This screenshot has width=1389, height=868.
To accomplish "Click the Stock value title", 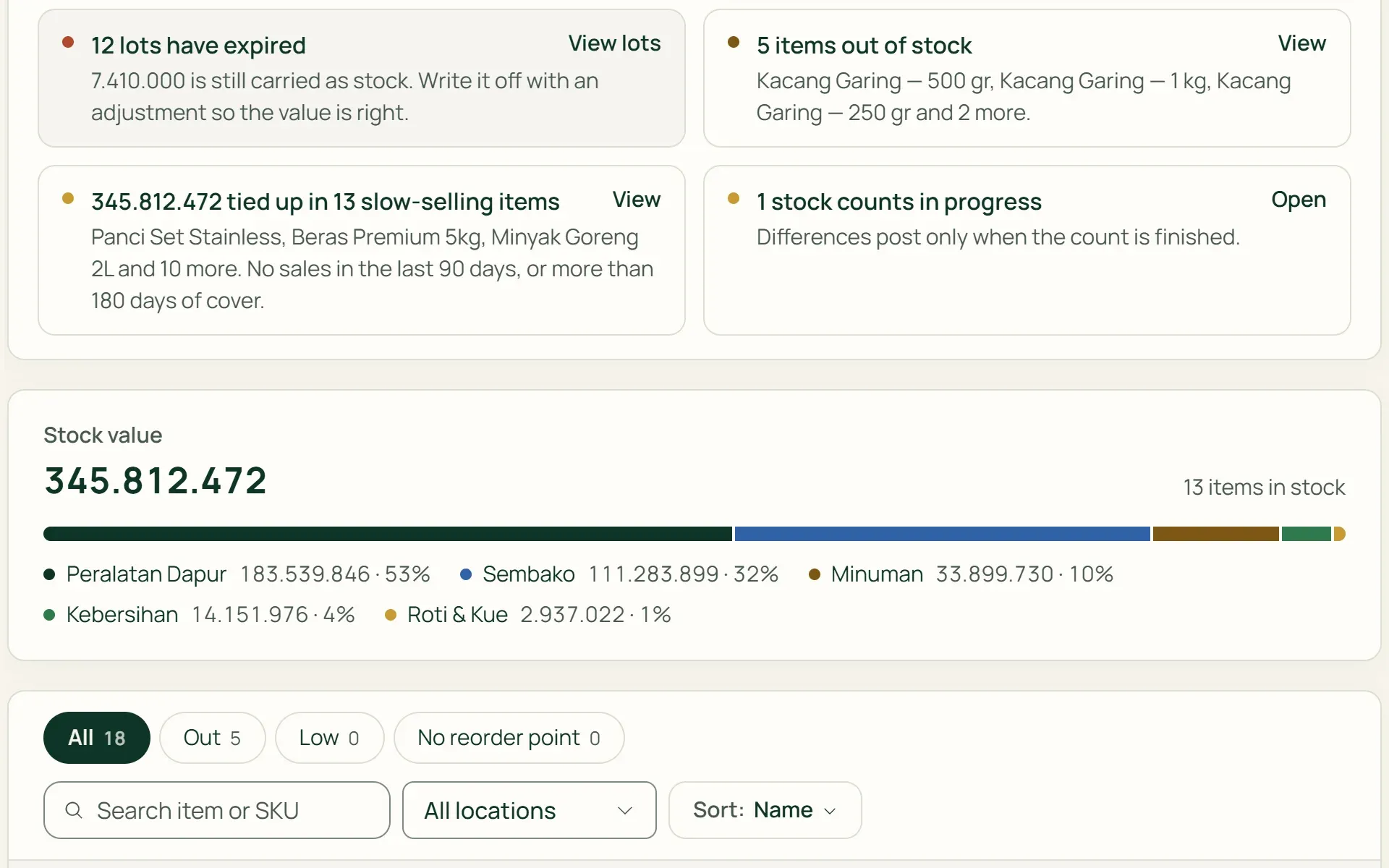I will (x=103, y=435).
